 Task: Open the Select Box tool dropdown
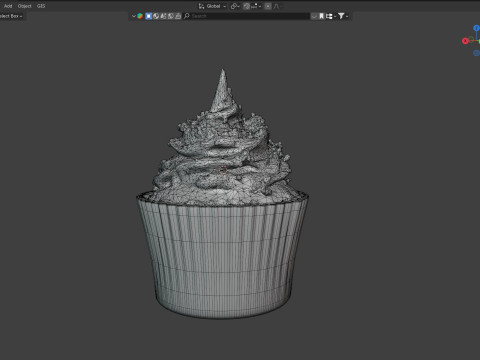(11, 16)
